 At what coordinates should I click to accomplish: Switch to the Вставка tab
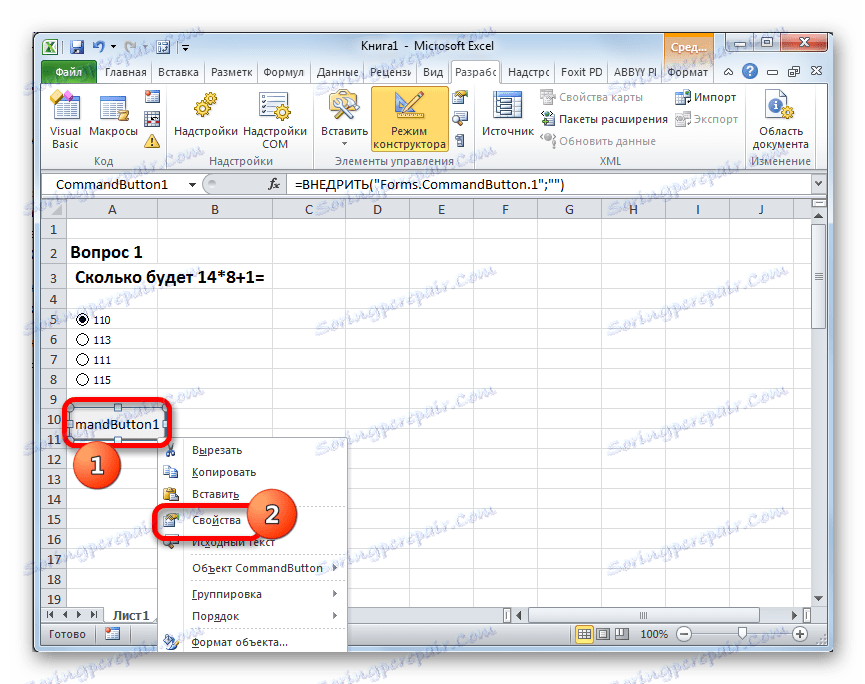pos(178,72)
